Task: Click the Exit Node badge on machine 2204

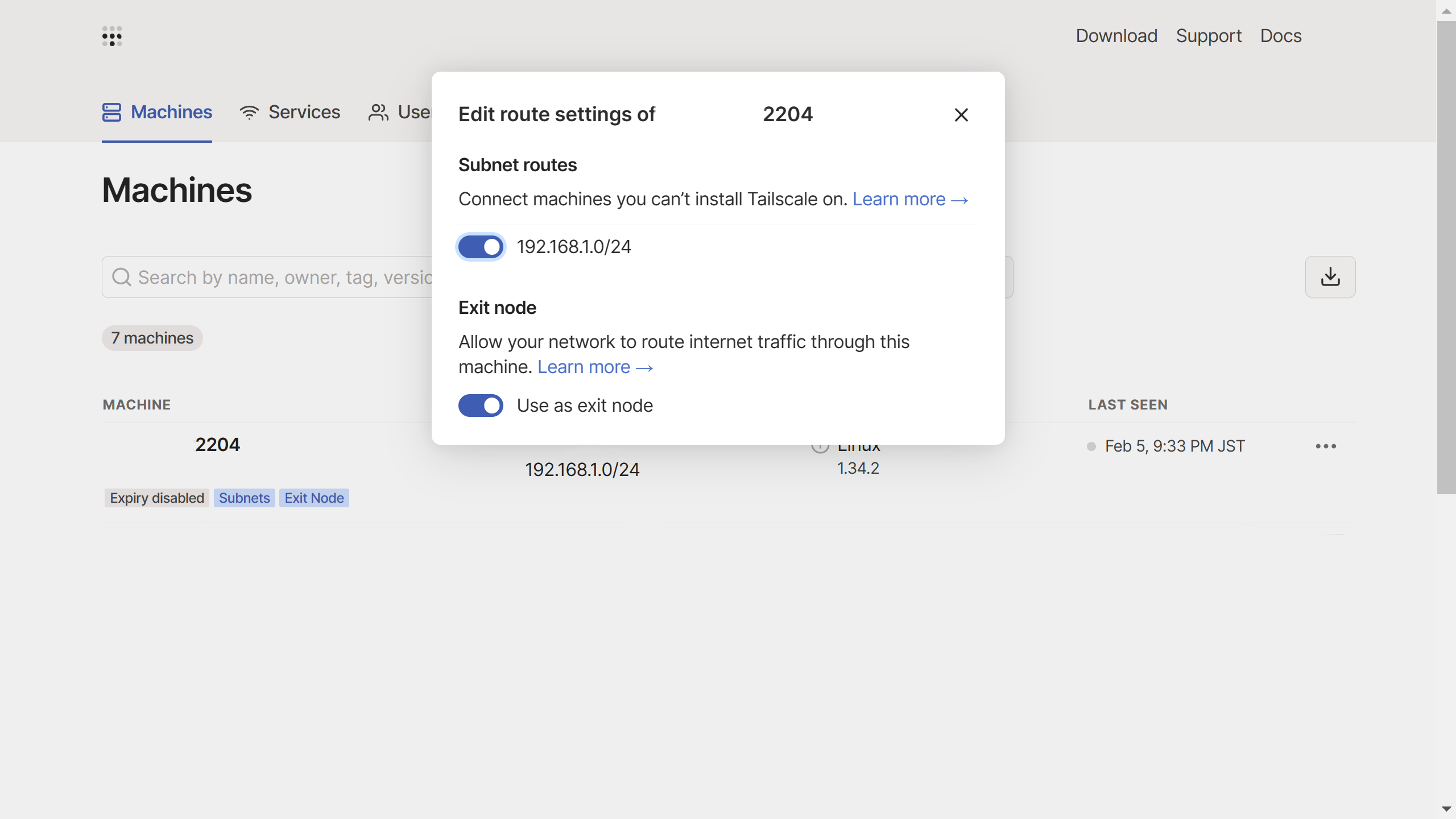Action: coord(314,498)
